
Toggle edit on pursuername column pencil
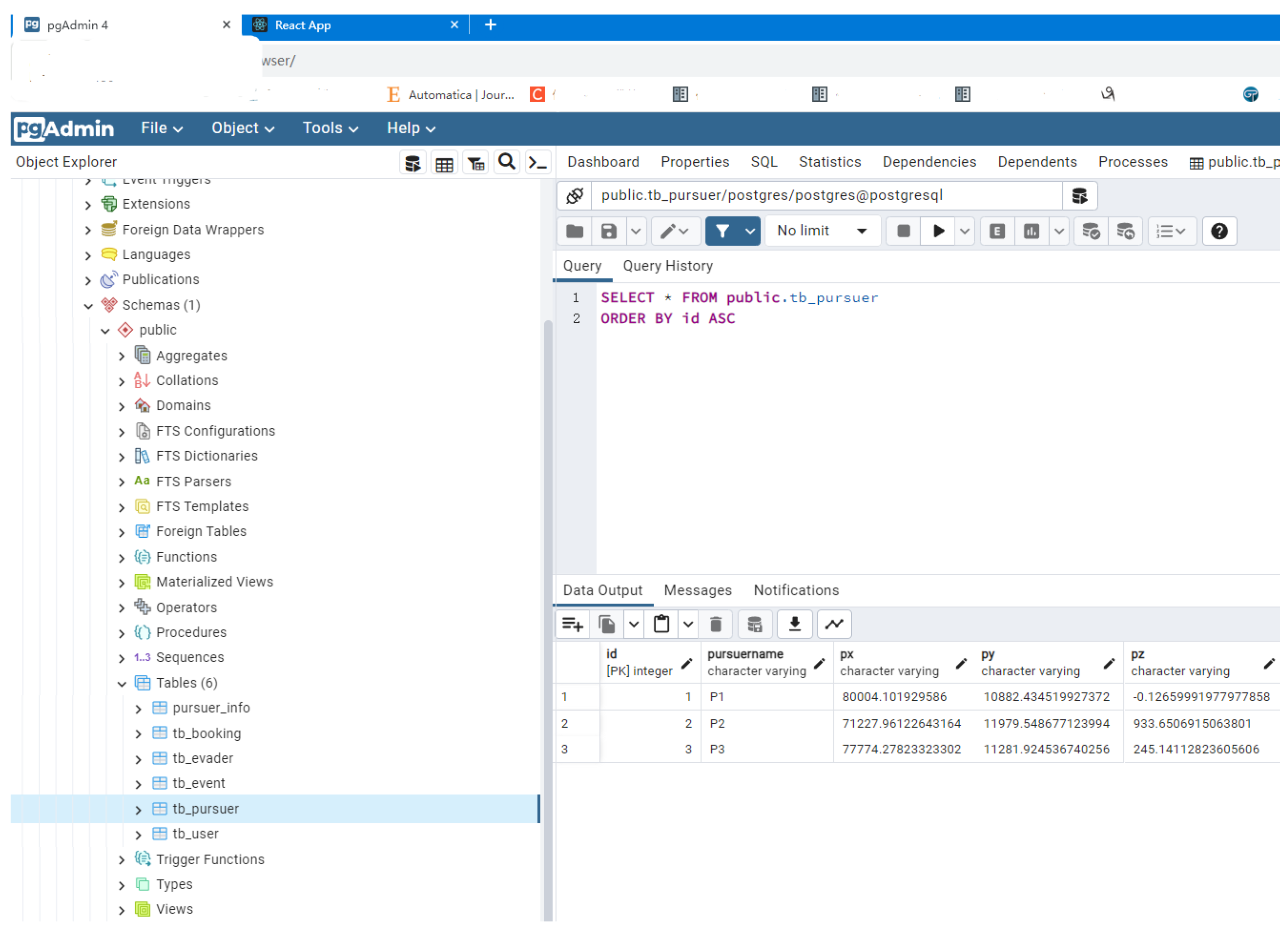(819, 664)
